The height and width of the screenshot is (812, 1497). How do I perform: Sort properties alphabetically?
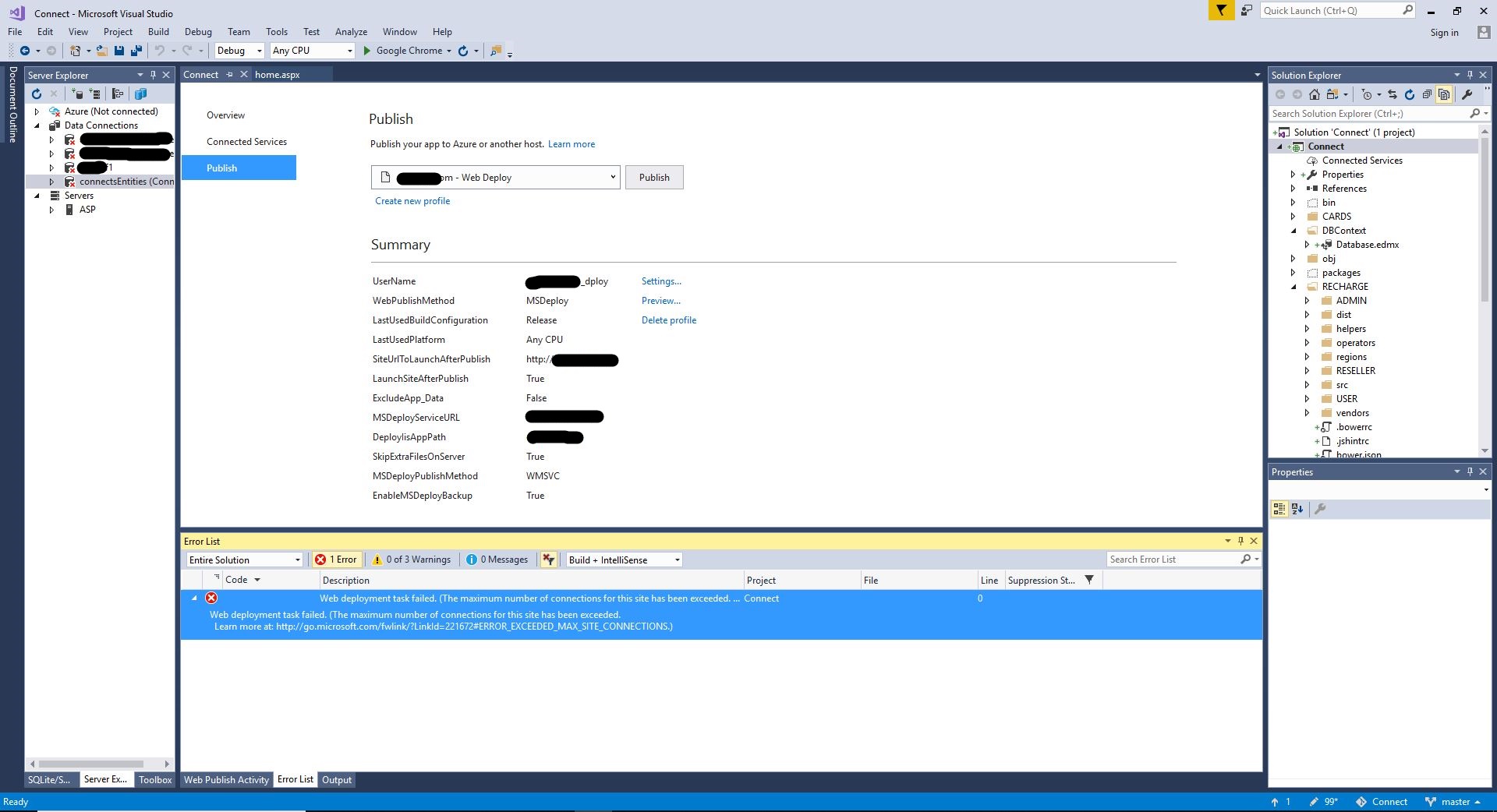pyautogui.click(x=1297, y=509)
